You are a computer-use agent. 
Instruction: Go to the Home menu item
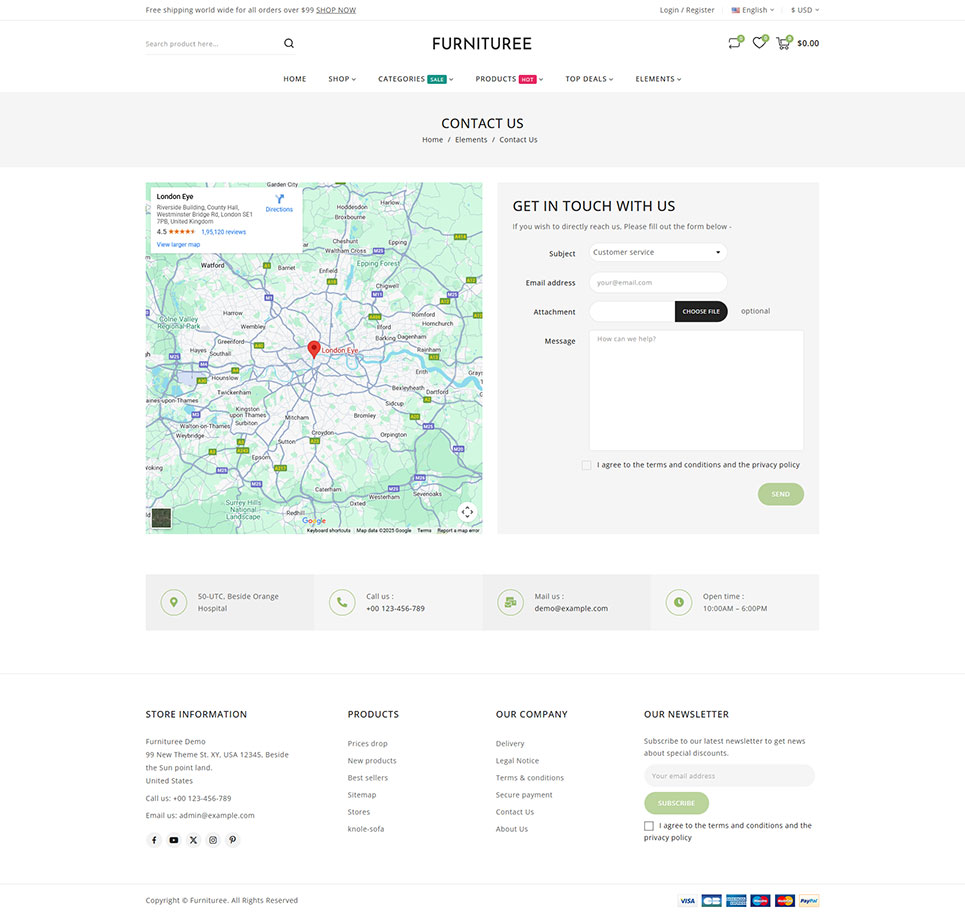(295, 79)
